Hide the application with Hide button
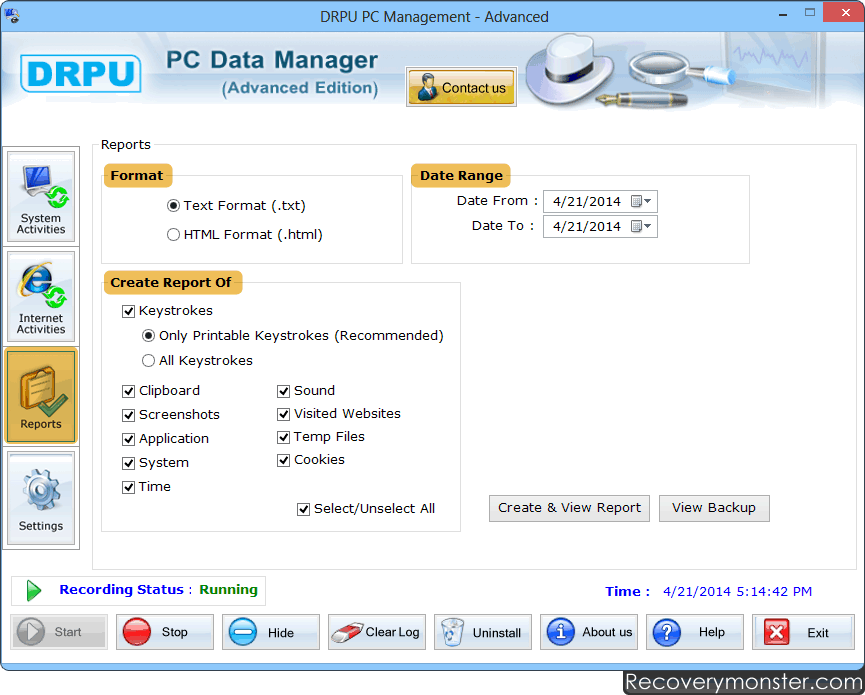Viewport: 865px width, 695px height. tap(271, 632)
